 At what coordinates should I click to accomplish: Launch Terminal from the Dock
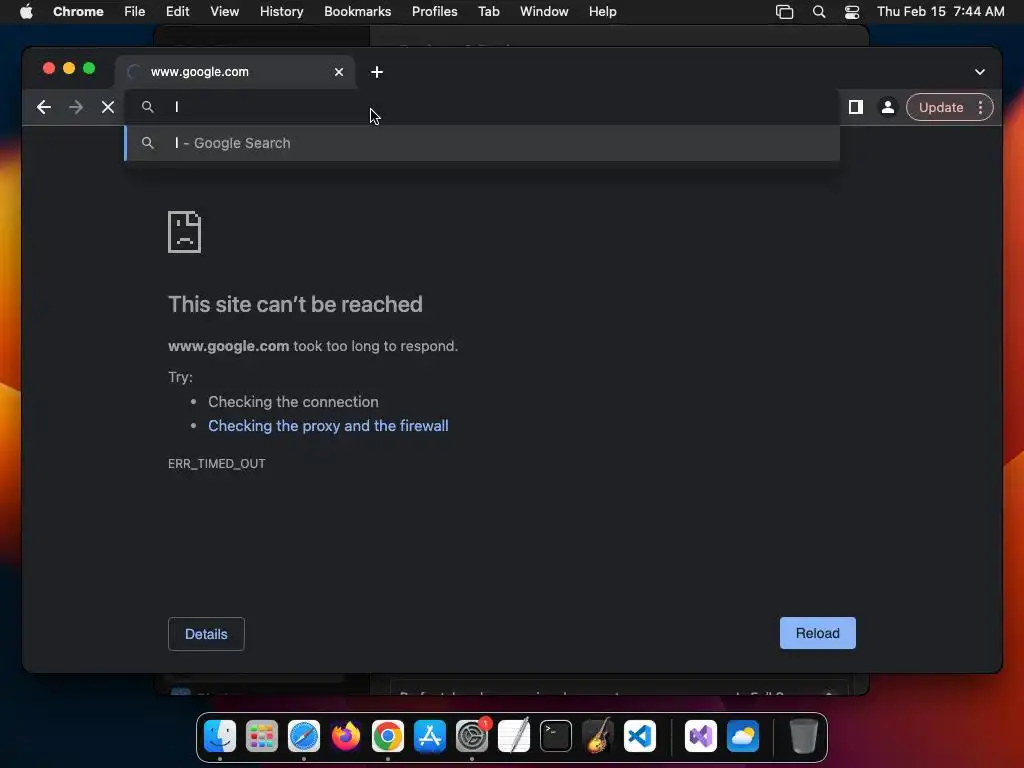(x=556, y=737)
